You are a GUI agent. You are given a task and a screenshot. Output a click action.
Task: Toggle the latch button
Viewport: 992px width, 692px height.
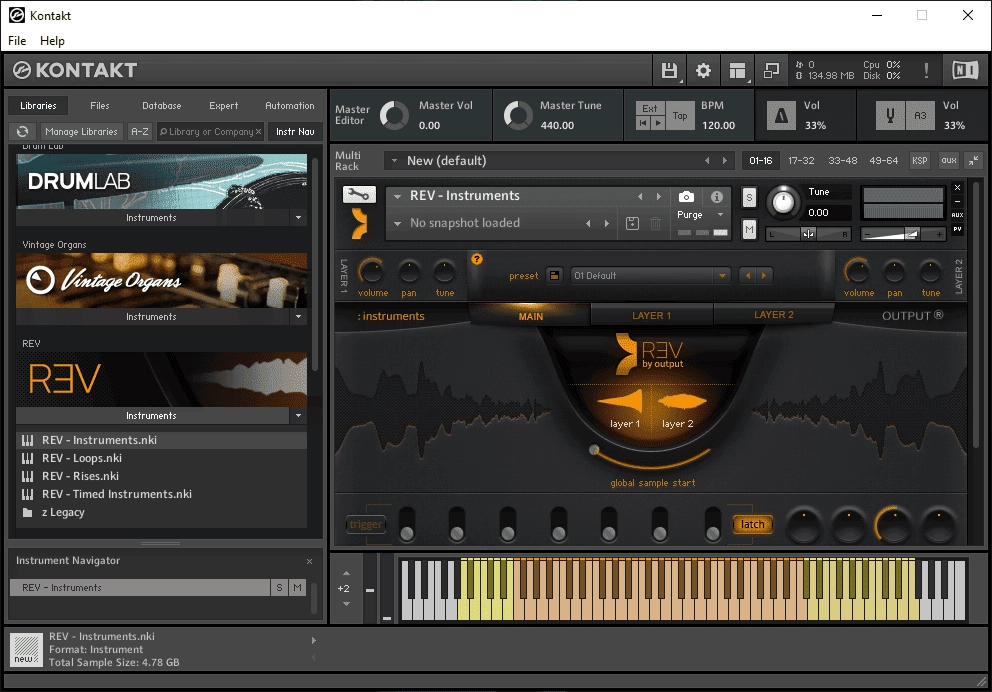click(x=752, y=524)
